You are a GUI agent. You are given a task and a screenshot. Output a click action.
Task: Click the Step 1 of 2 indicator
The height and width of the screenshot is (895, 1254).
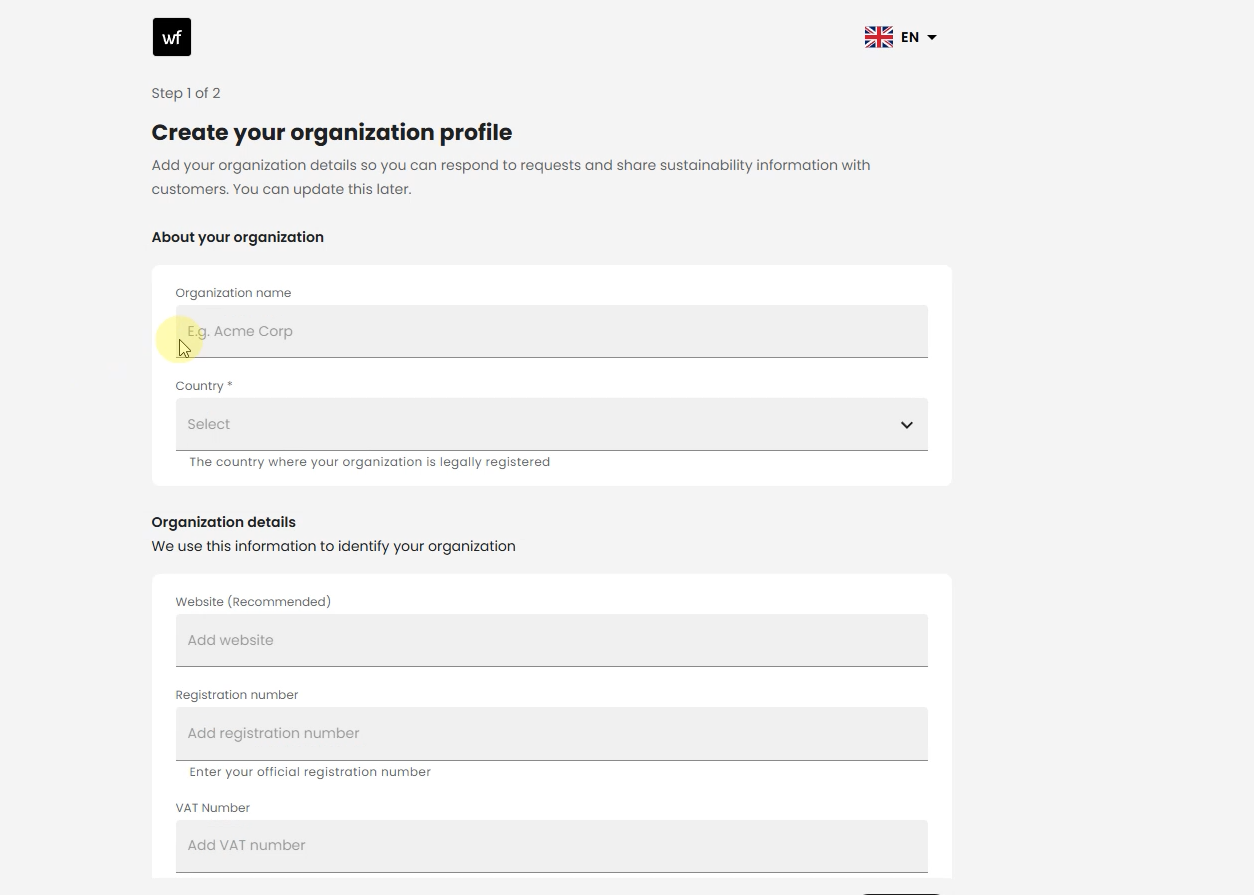click(x=186, y=93)
